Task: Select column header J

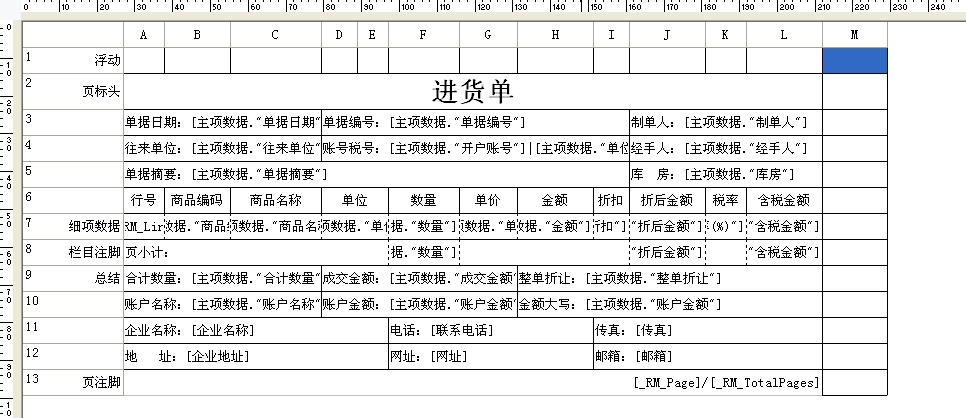Action: pos(667,35)
